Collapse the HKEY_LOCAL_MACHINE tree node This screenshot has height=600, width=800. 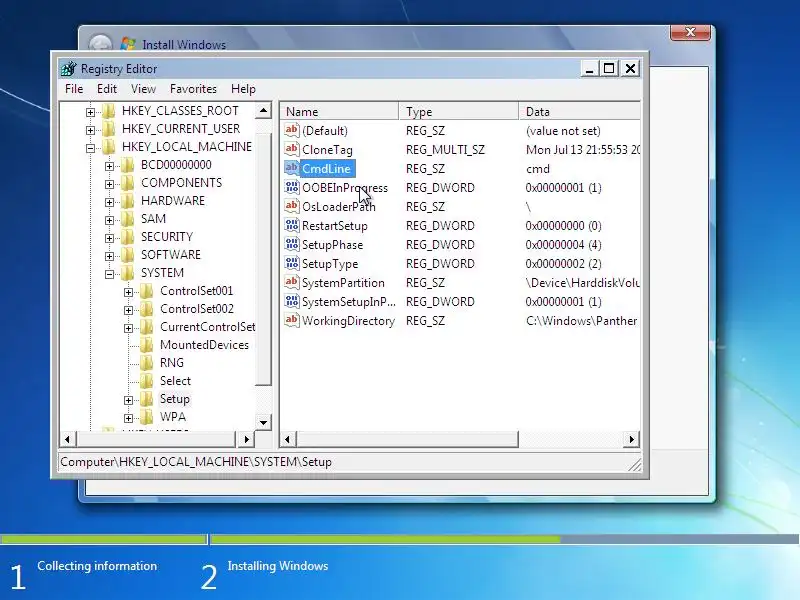[x=90, y=148]
